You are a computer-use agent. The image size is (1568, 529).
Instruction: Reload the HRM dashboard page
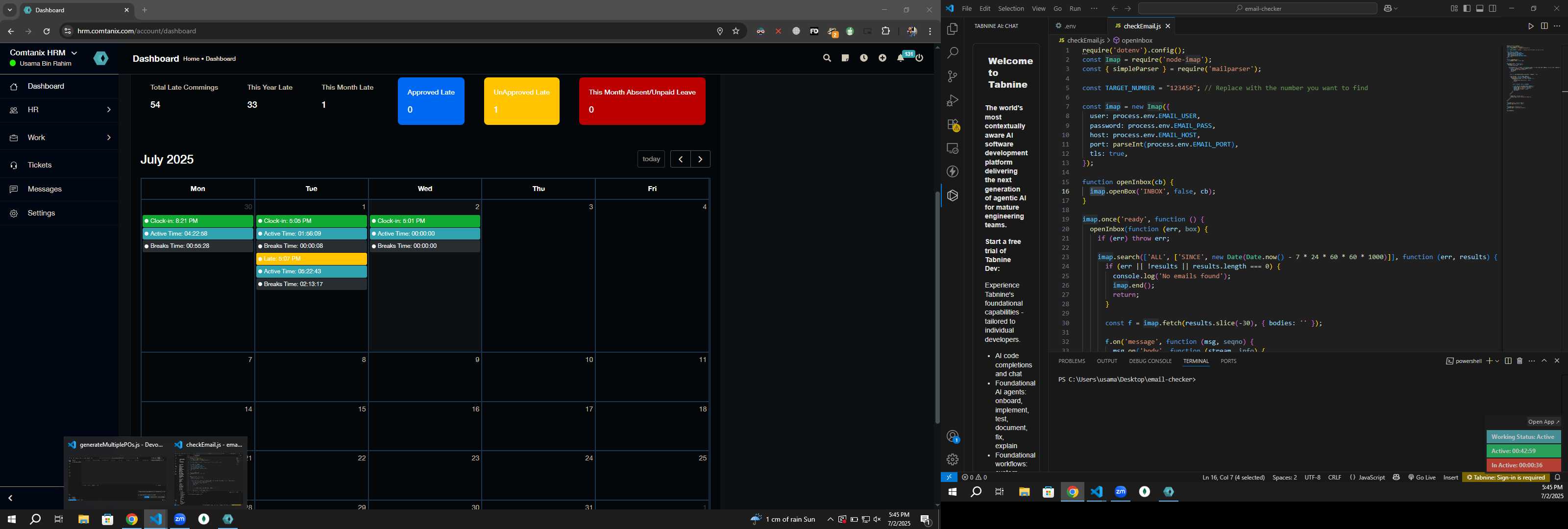(46, 31)
